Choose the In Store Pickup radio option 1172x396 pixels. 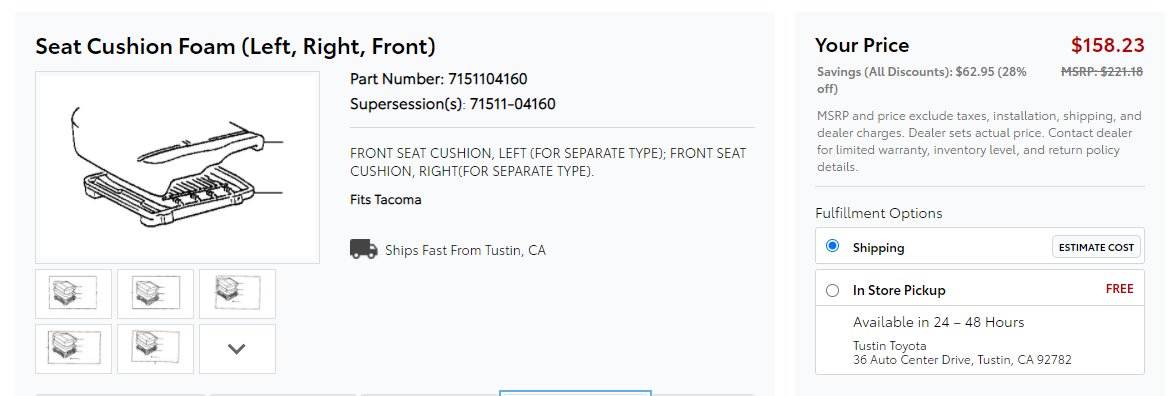833,291
